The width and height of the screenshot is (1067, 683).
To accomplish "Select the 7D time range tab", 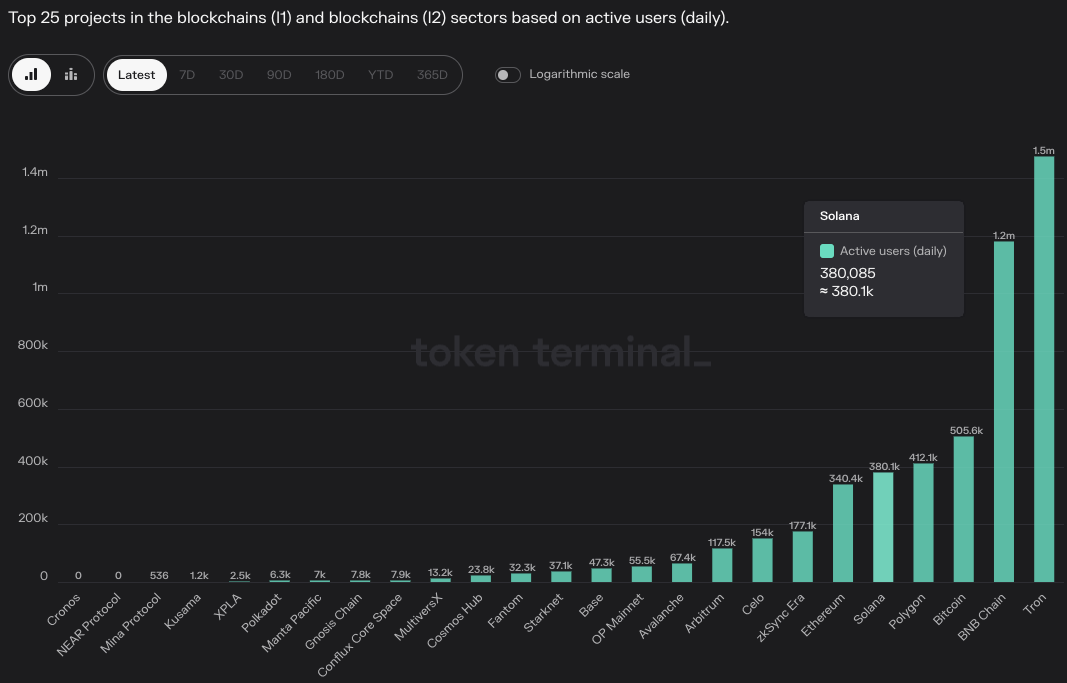I will (x=187, y=75).
